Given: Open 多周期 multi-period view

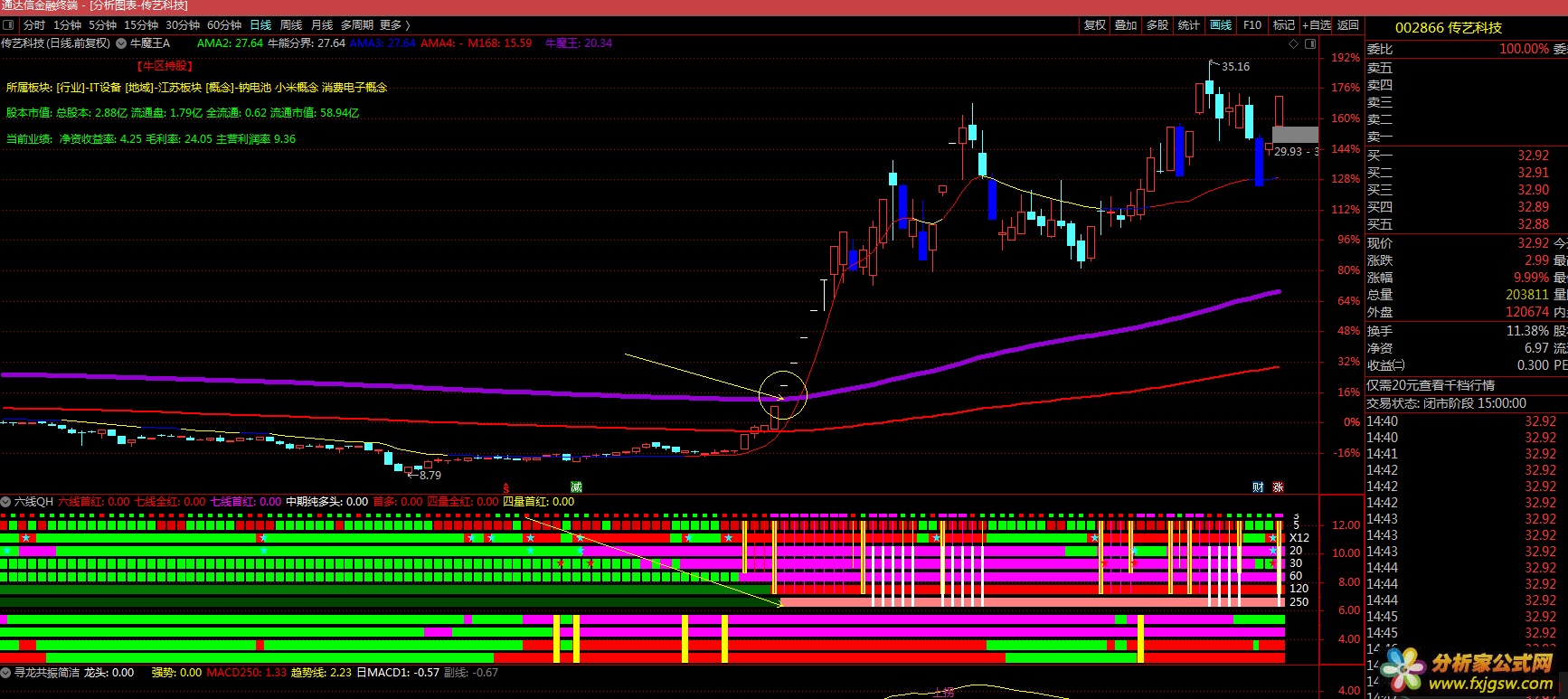Looking at the screenshot, I should point(357,24).
